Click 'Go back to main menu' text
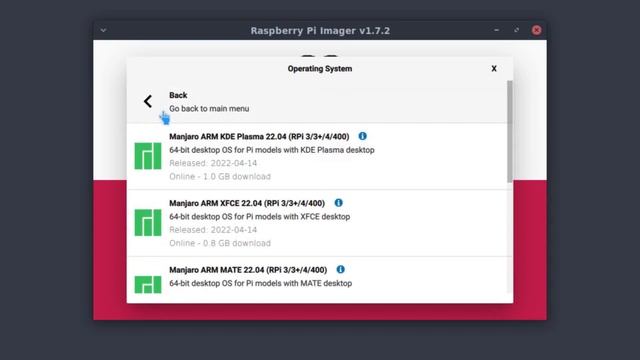The image size is (640, 360). pyautogui.click(x=209, y=109)
